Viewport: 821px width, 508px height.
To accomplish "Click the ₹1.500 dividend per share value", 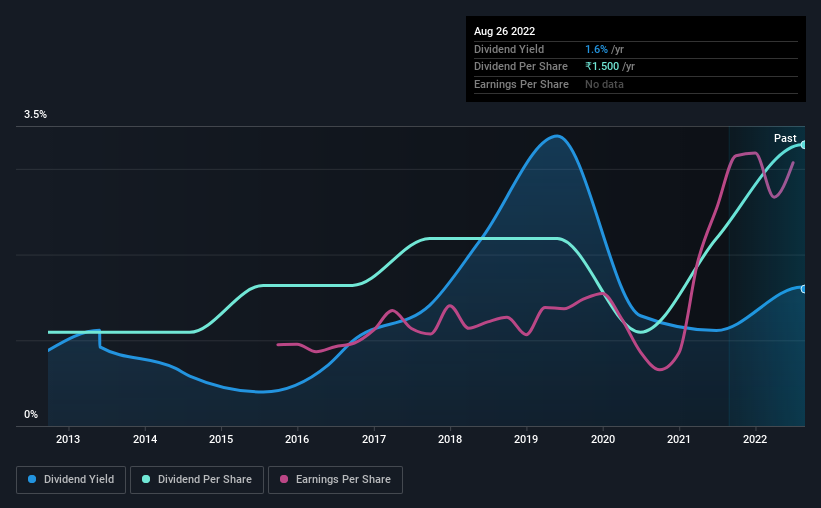I will pyautogui.click(x=602, y=67).
